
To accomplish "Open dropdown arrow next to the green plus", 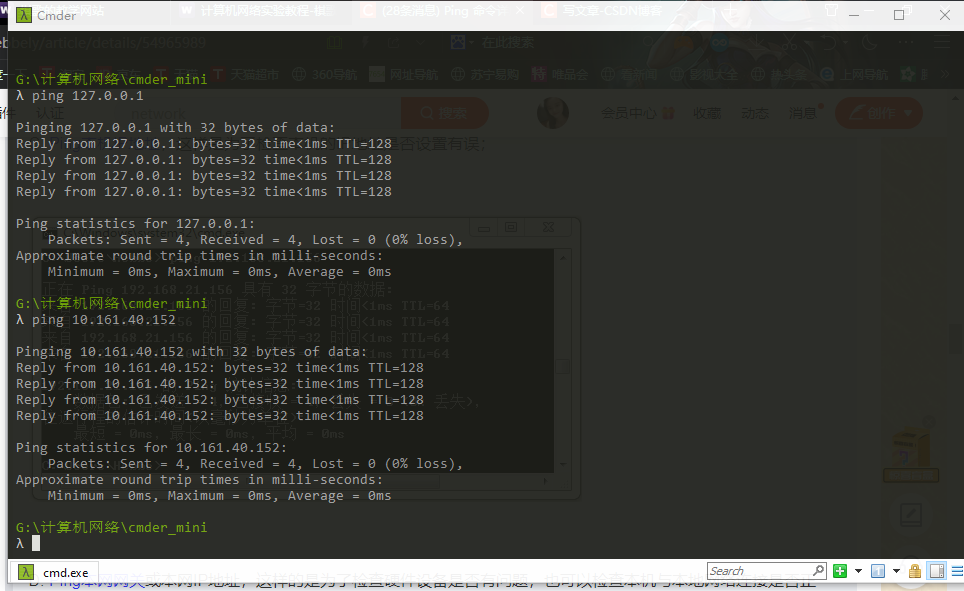I will pyautogui.click(x=858, y=571).
